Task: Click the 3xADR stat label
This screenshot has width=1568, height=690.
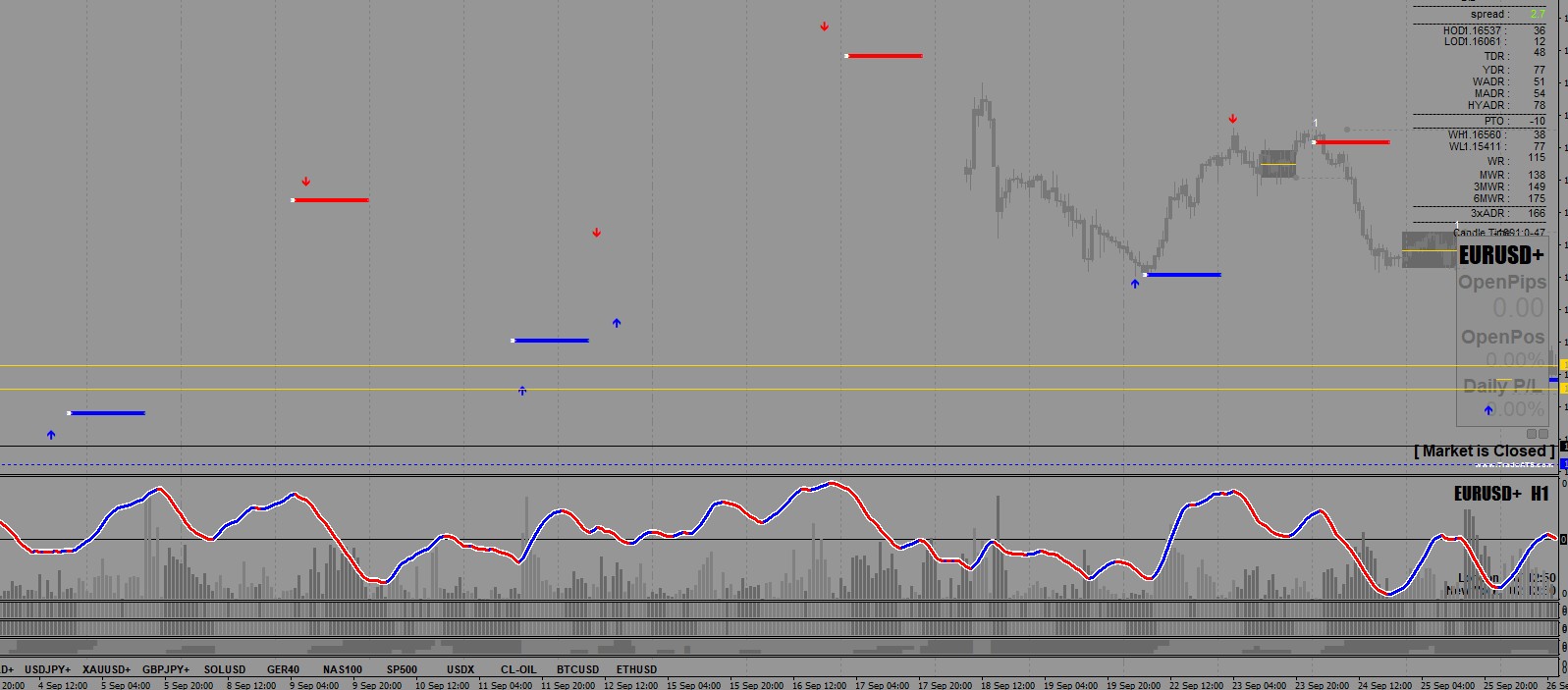Action: pyautogui.click(x=1488, y=213)
